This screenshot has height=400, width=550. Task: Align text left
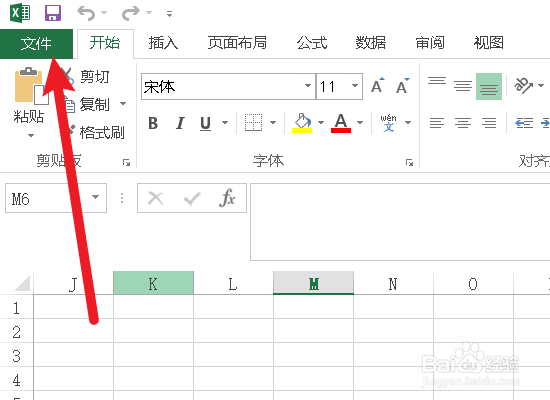pos(437,123)
